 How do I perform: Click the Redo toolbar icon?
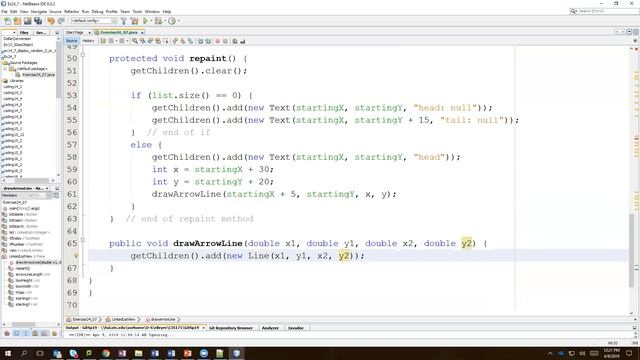[61, 21]
